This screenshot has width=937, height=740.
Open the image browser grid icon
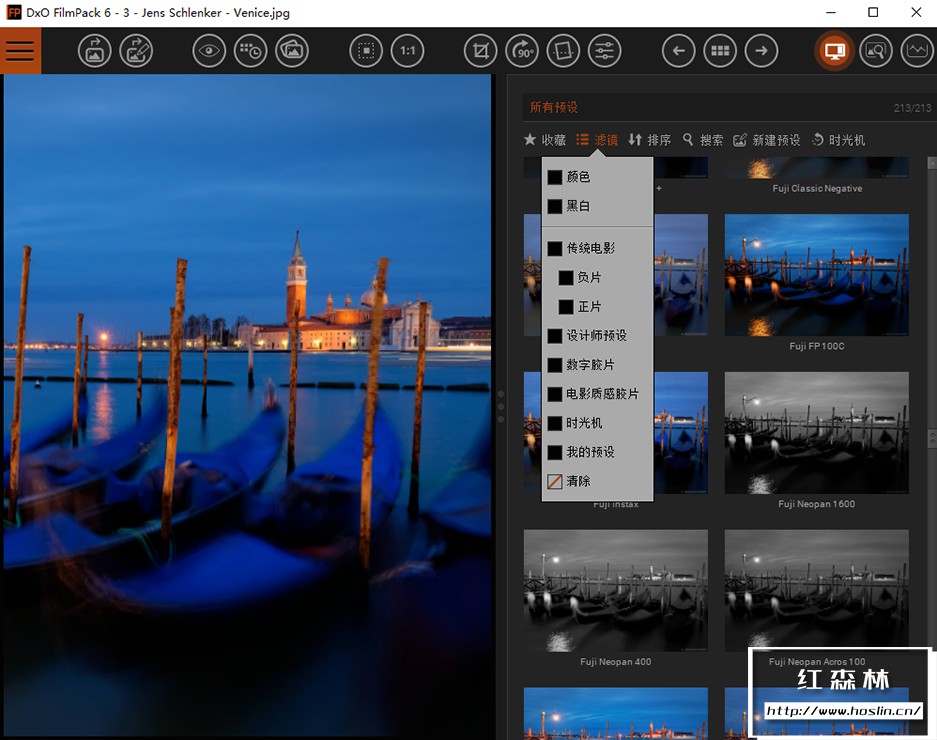click(x=720, y=51)
